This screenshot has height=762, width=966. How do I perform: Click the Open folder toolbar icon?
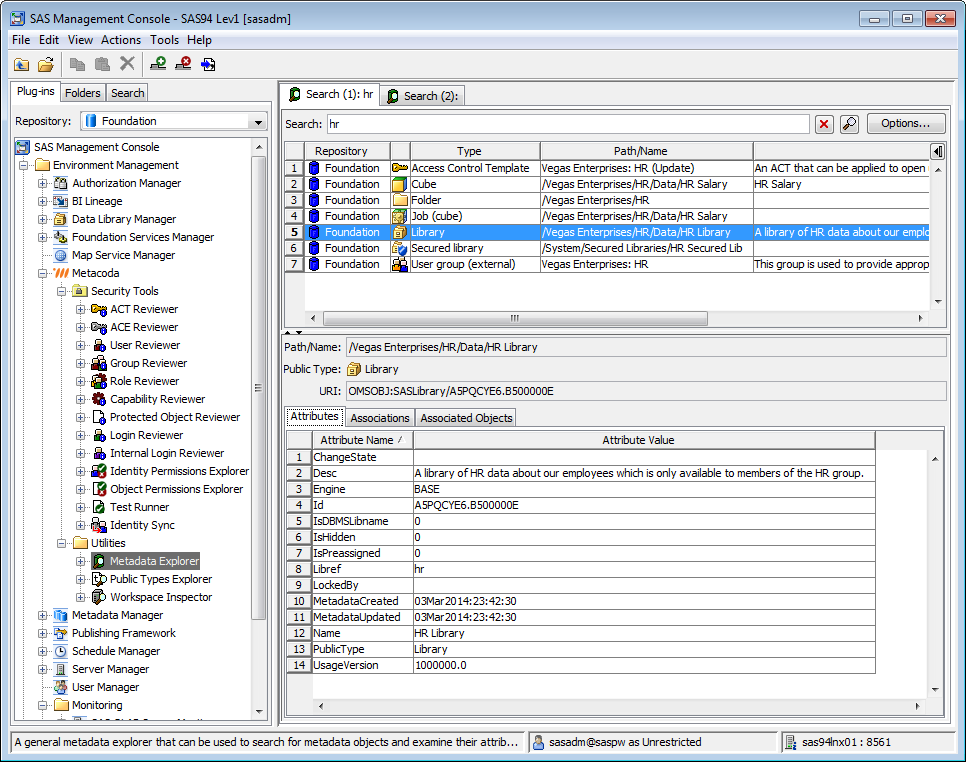pyautogui.click(x=46, y=64)
